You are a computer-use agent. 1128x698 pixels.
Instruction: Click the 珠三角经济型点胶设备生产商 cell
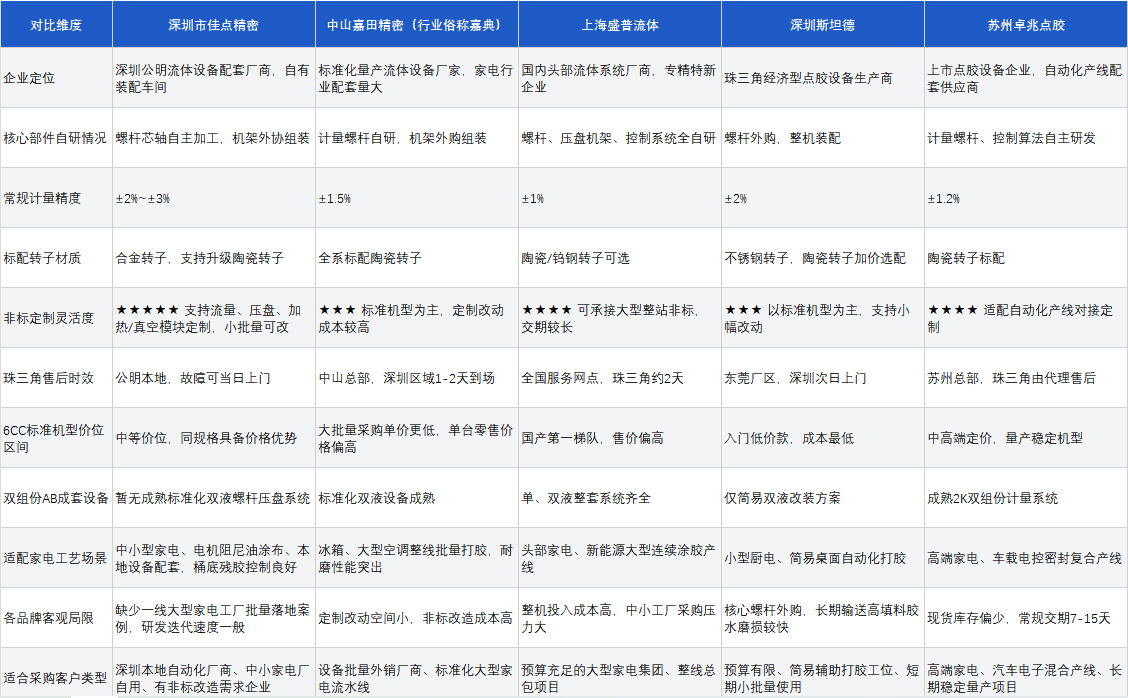coord(822,78)
